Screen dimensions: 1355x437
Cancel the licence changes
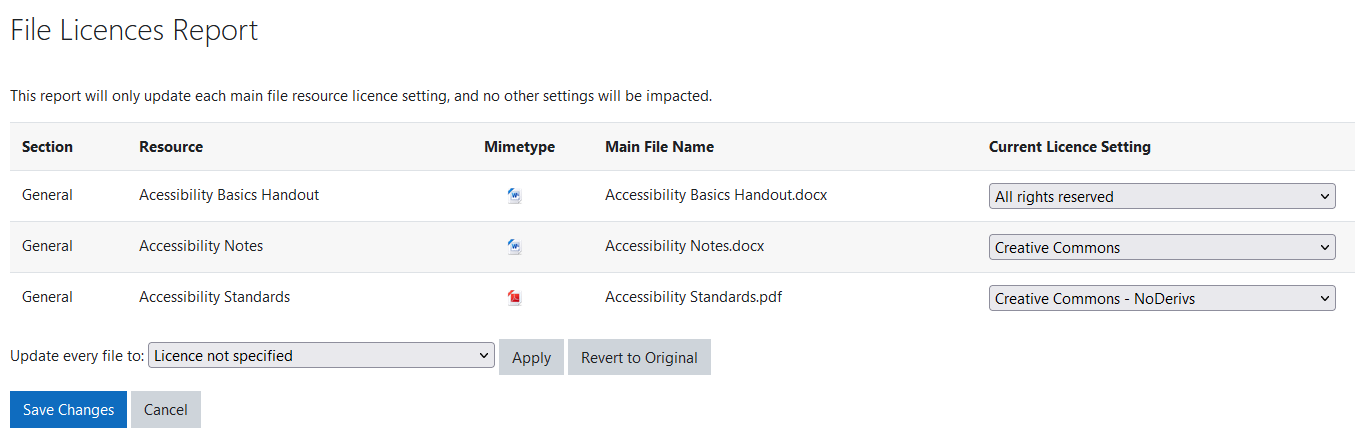(166, 409)
